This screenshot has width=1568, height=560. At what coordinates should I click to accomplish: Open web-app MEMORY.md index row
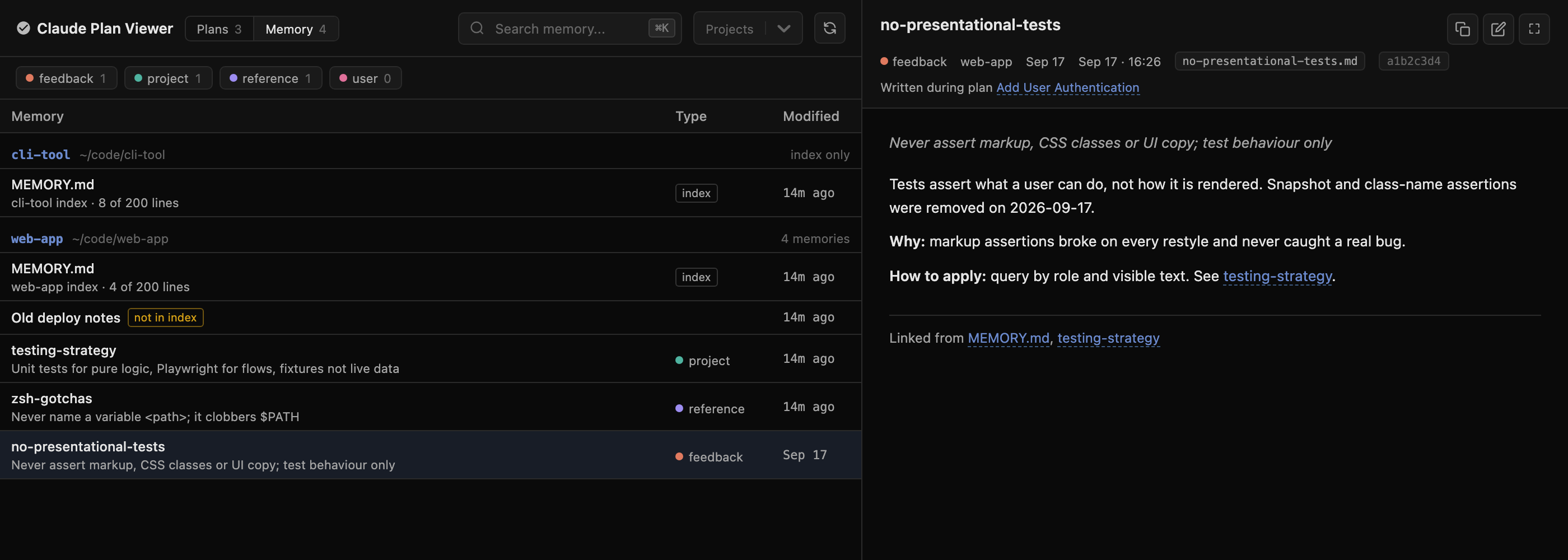(x=430, y=277)
